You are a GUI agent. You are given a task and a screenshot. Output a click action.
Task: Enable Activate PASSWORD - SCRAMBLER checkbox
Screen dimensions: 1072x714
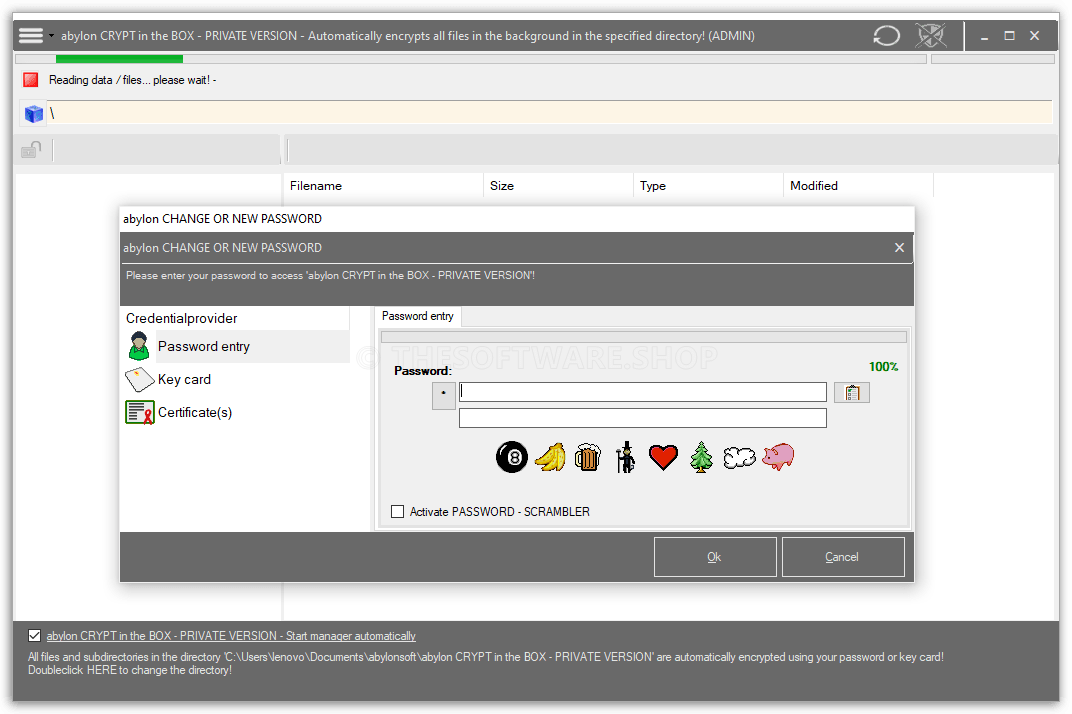397,512
